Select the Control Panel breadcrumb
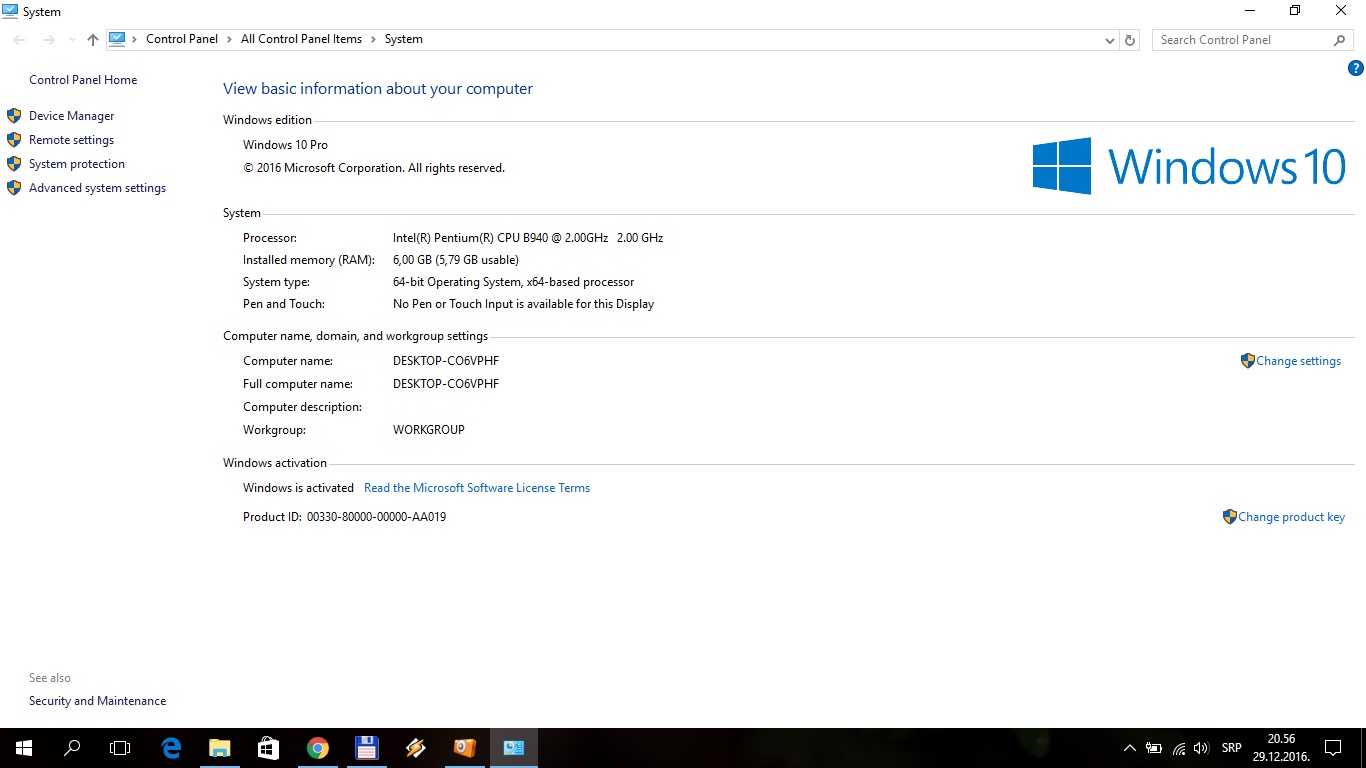The width and height of the screenshot is (1366, 768). [x=182, y=39]
